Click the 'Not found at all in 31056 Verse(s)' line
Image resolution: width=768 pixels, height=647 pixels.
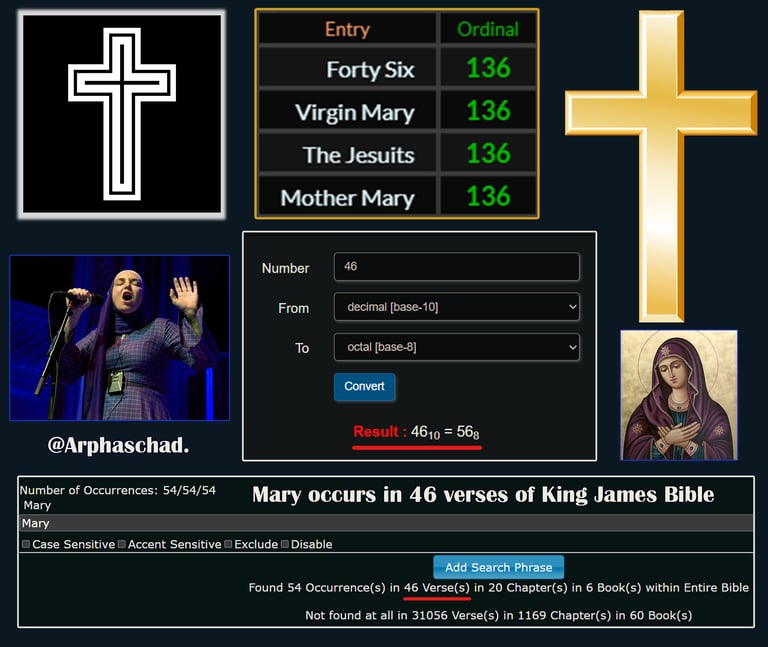(499, 615)
